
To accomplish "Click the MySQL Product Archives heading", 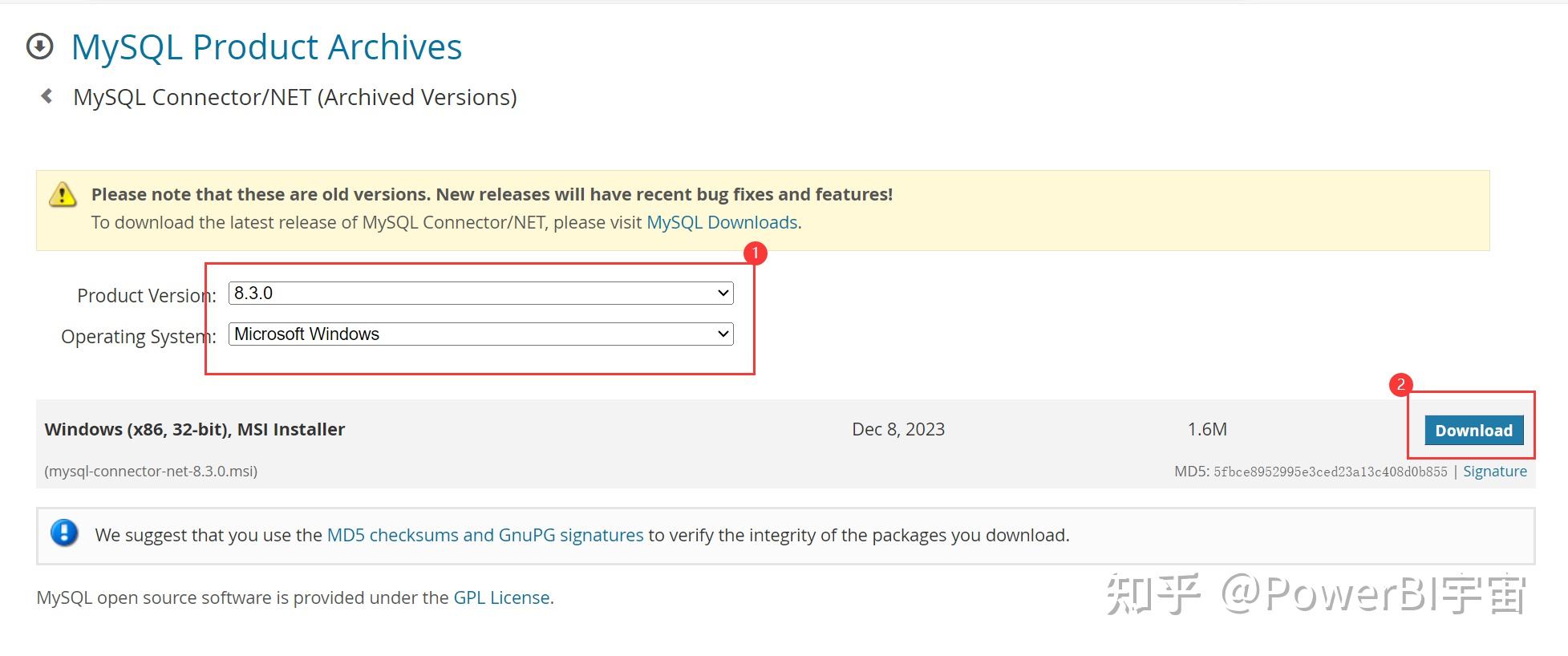I will (x=266, y=47).
